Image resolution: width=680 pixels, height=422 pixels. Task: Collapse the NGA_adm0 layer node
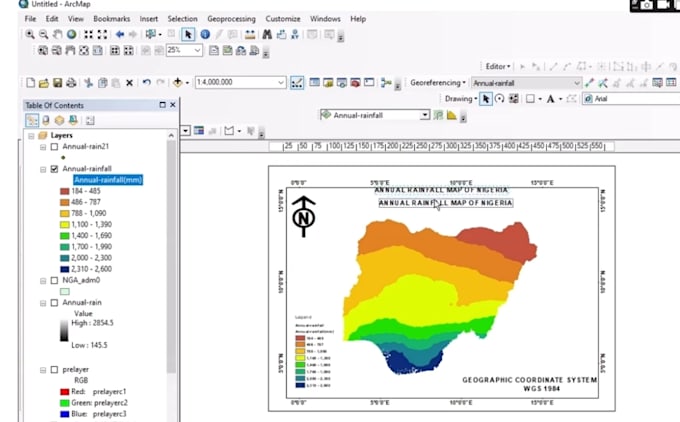pyautogui.click(x=43, y=281)
